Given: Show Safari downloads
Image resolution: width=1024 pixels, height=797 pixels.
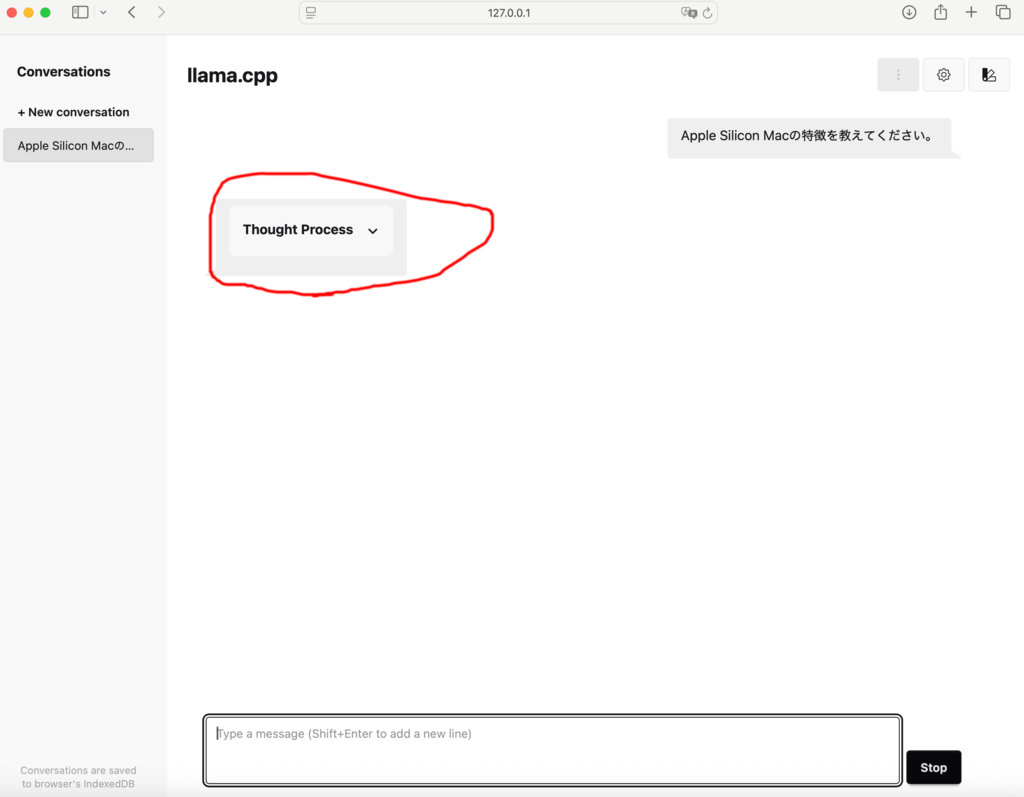Looking at the screenshot, I should (909, 12).
